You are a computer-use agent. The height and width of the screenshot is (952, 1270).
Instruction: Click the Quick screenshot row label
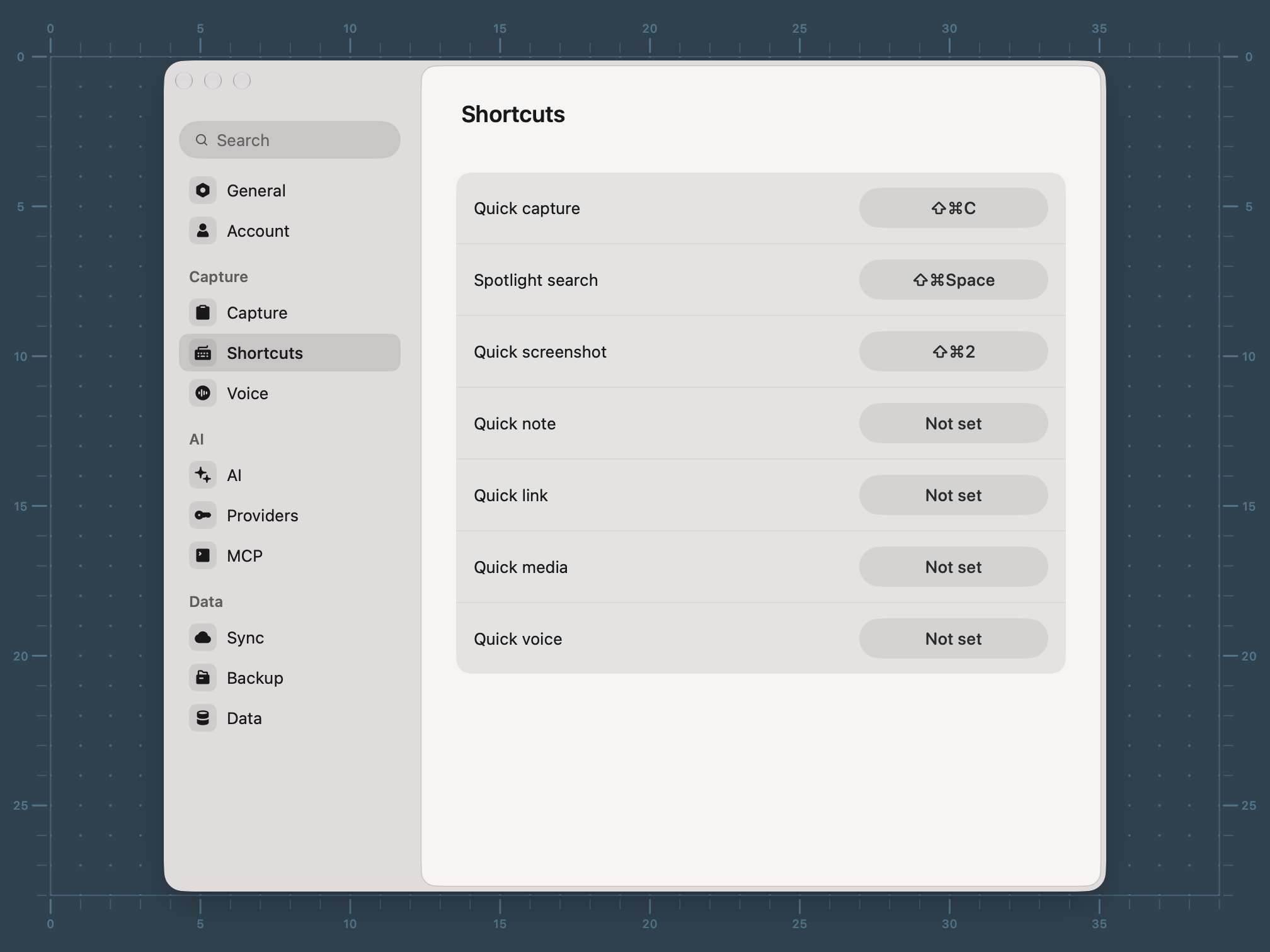540,352
